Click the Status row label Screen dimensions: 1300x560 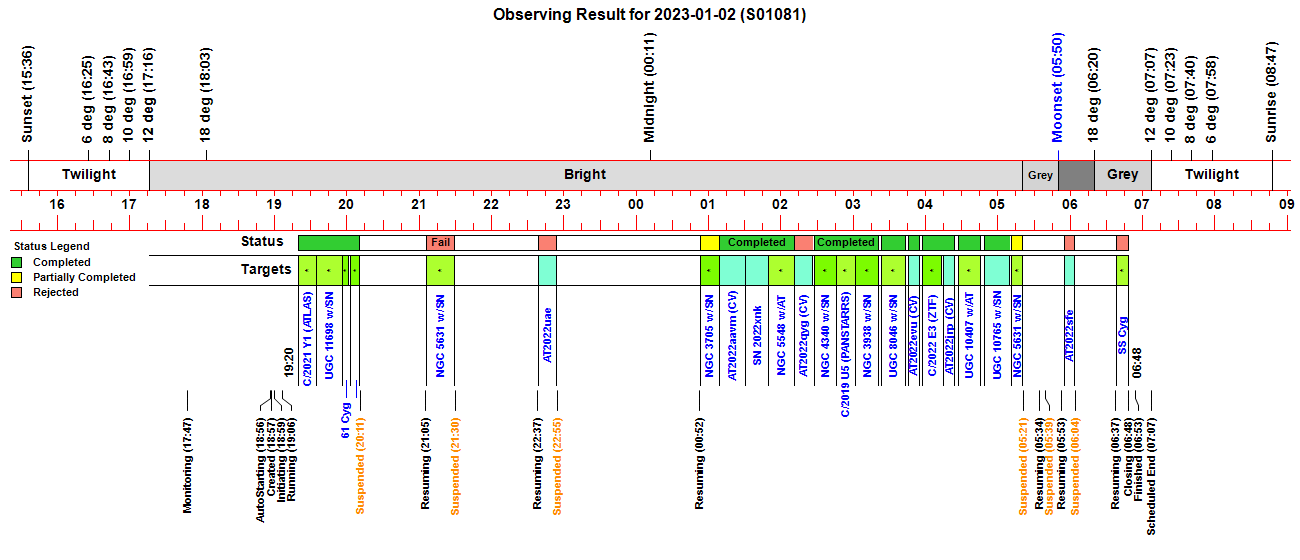[262, 242]
